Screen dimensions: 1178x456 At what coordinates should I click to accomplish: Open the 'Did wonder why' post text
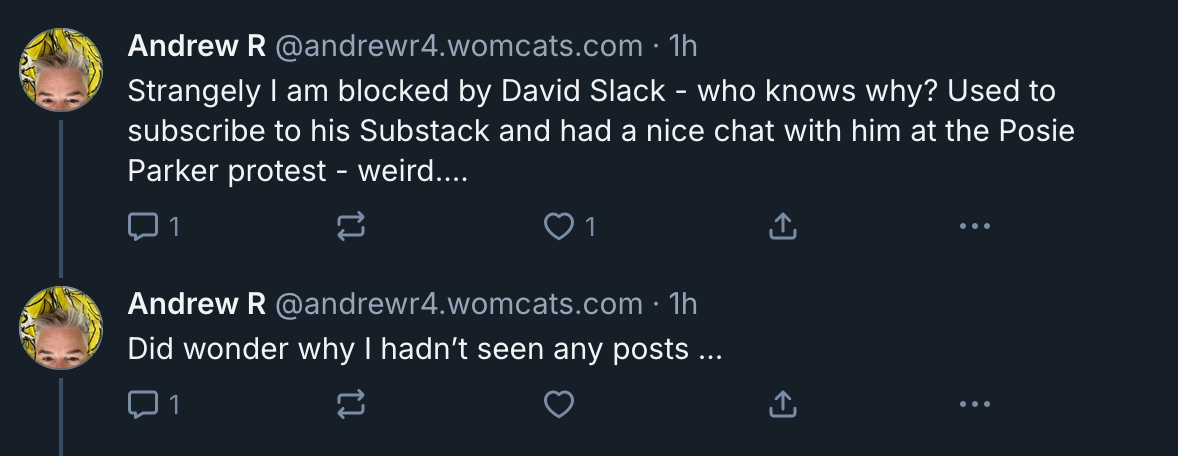[x=424, y=349]
